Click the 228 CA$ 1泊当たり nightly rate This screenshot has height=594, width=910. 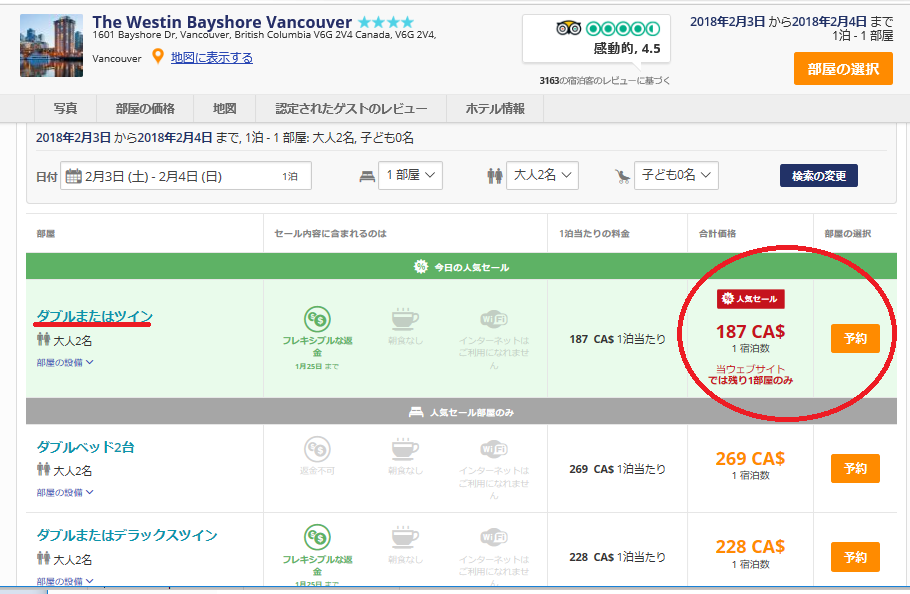(x=617, y=557)
